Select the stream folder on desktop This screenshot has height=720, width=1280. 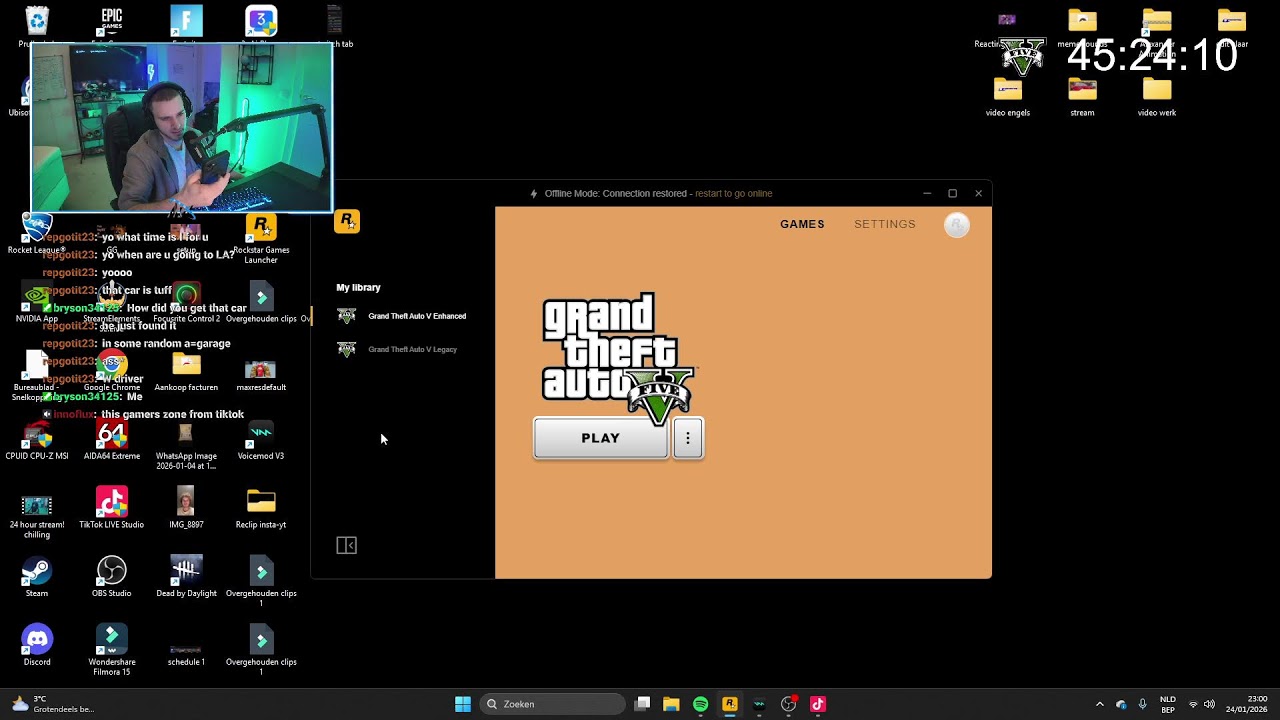[x=1082, y=97]
